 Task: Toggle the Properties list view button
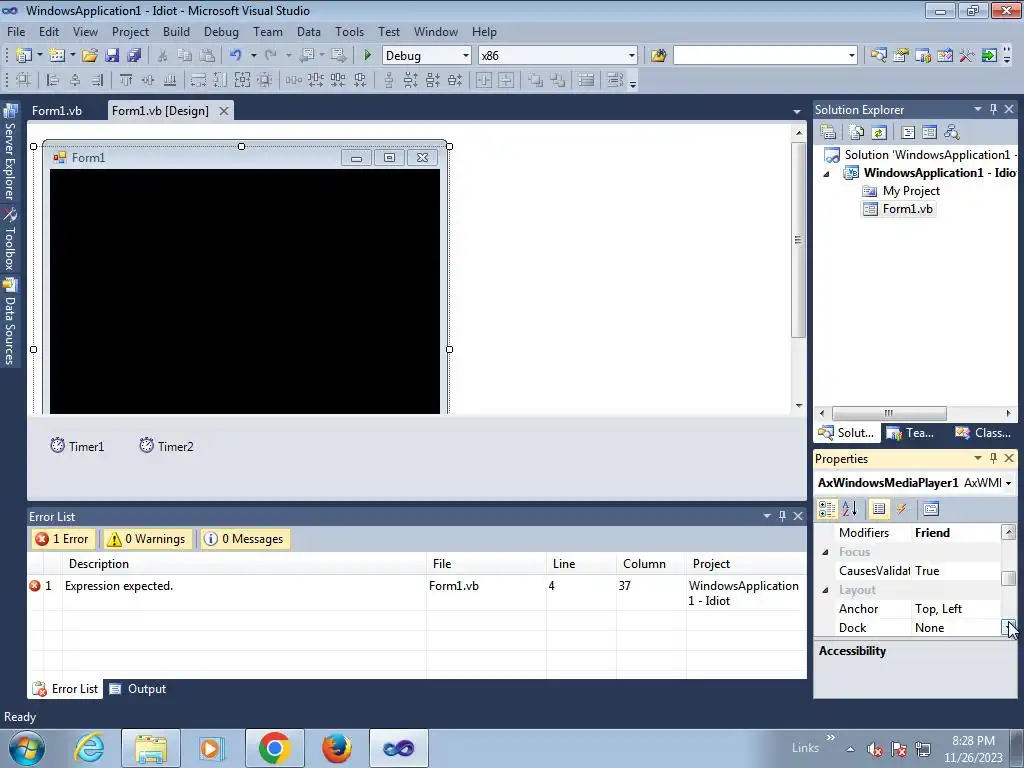(879, 509)
